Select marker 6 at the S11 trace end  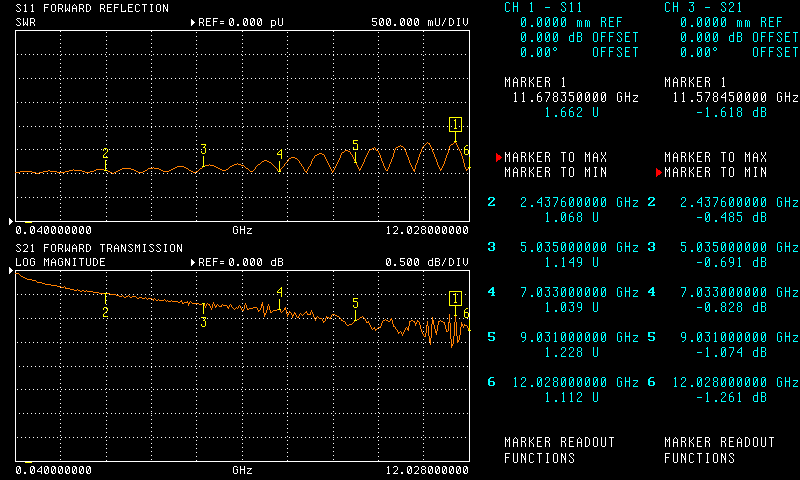pyautogui.click(x=466, y=150)
